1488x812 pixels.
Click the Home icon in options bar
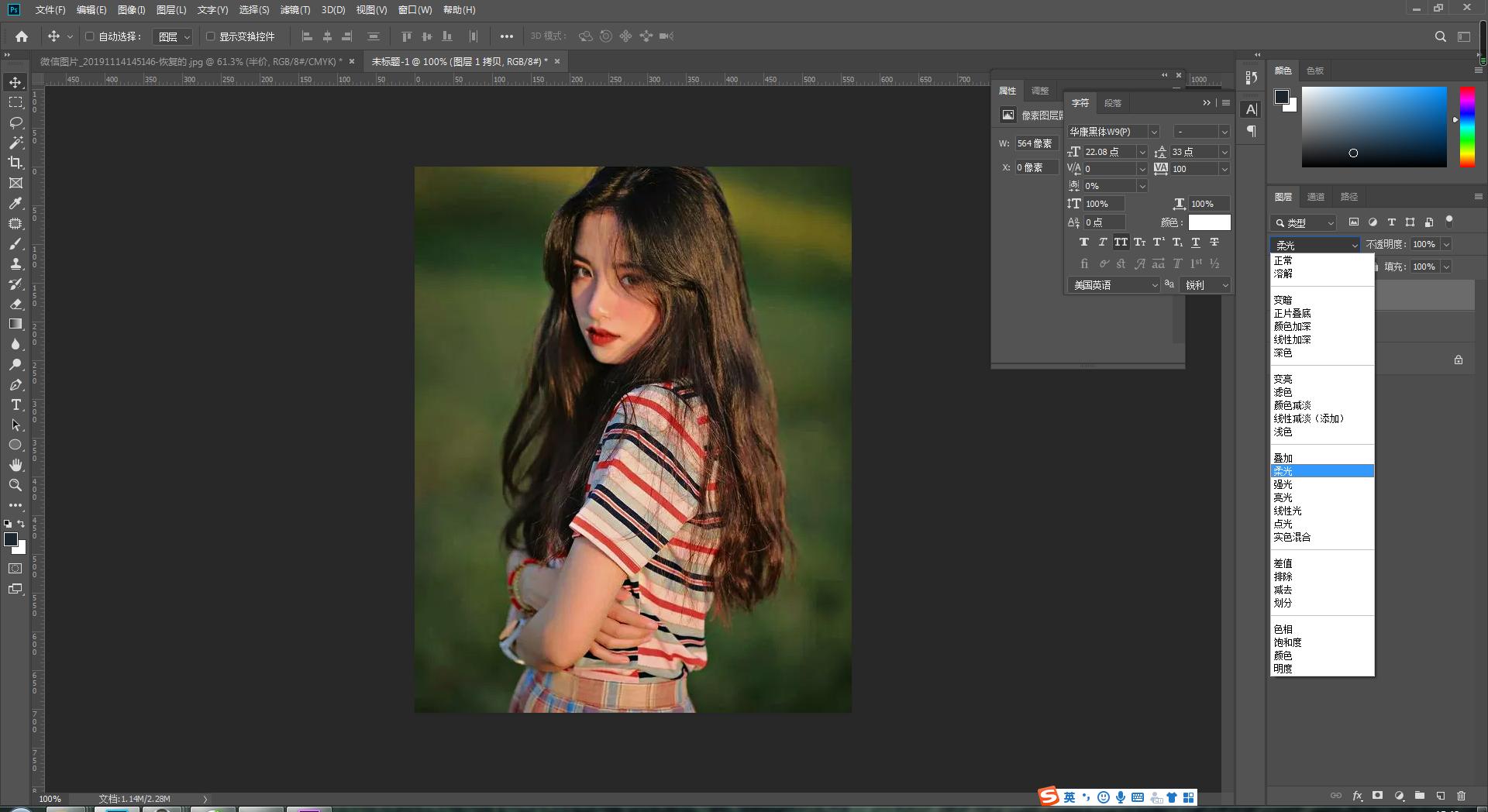(22, 36)
